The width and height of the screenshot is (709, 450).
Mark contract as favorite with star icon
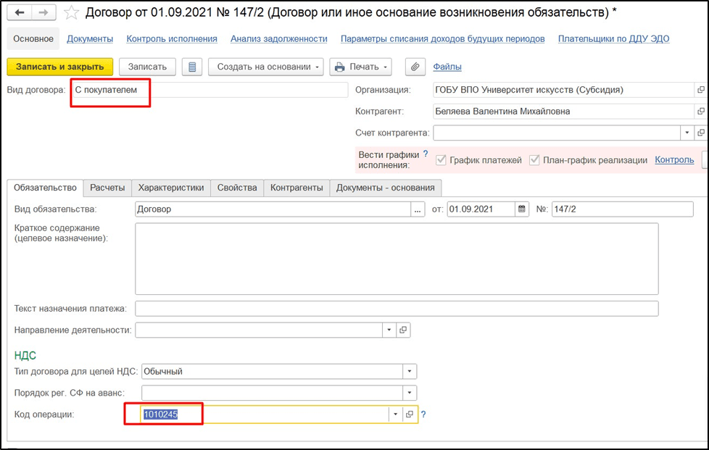point(71,13)
